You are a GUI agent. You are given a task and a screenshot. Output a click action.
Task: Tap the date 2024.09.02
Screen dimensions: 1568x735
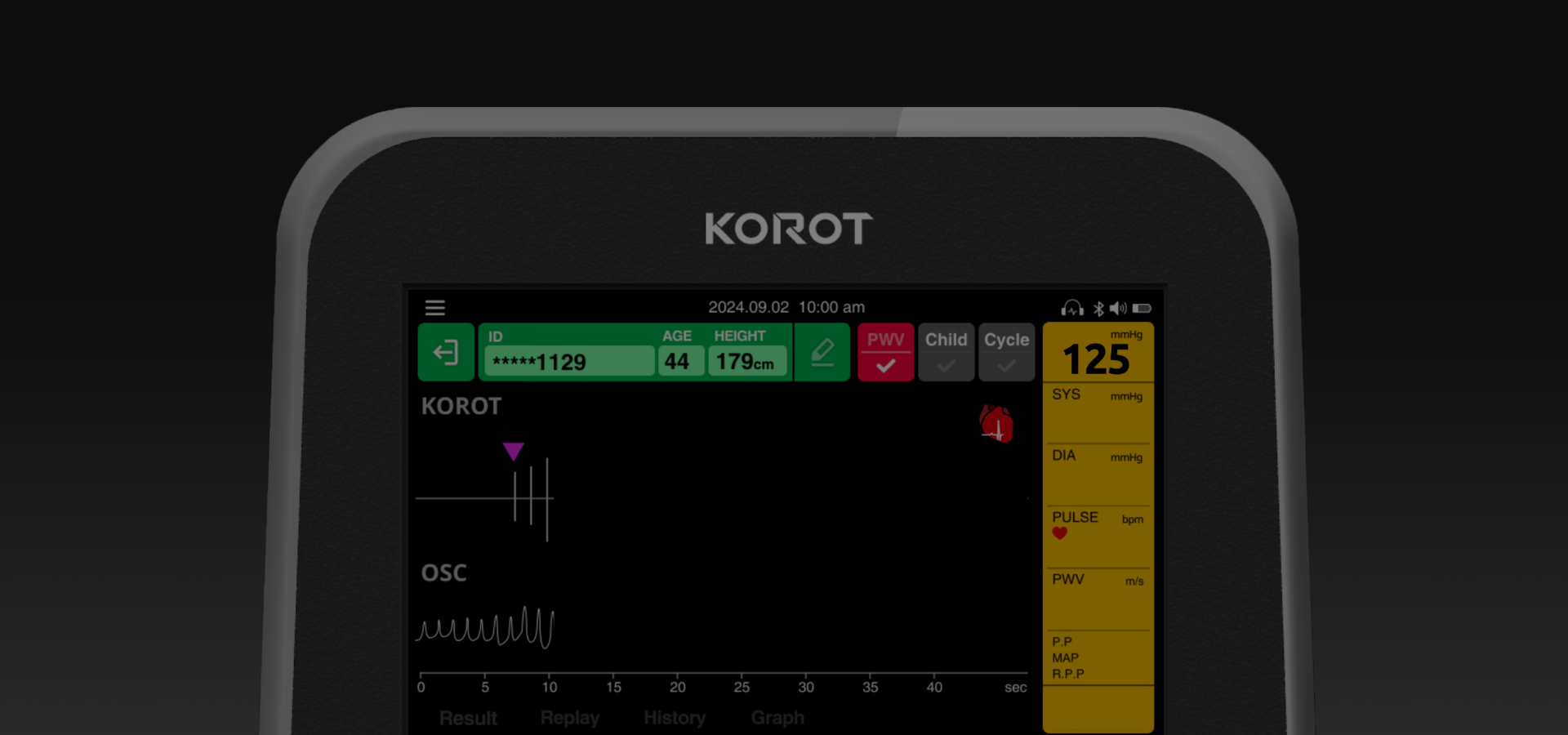(x=748, y=307)
